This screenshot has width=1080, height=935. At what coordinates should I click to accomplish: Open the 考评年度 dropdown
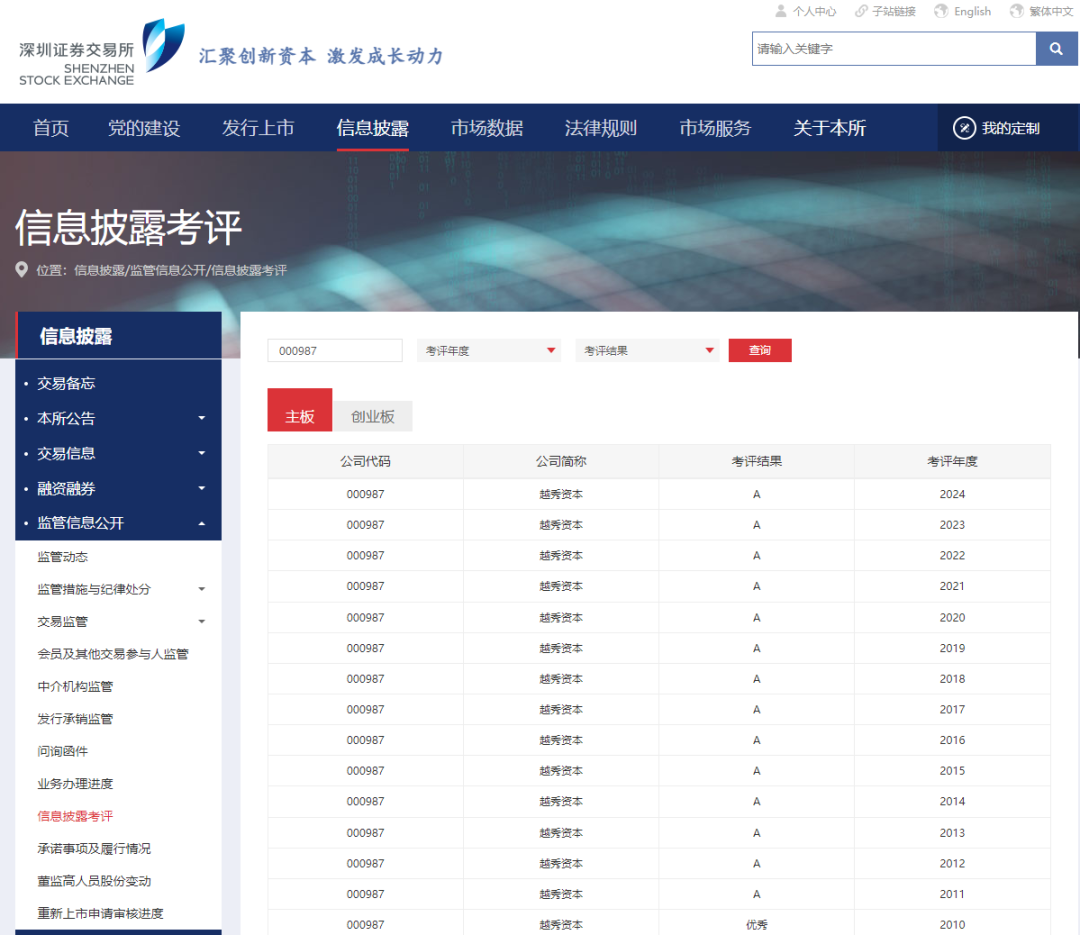tap(489, 351)
